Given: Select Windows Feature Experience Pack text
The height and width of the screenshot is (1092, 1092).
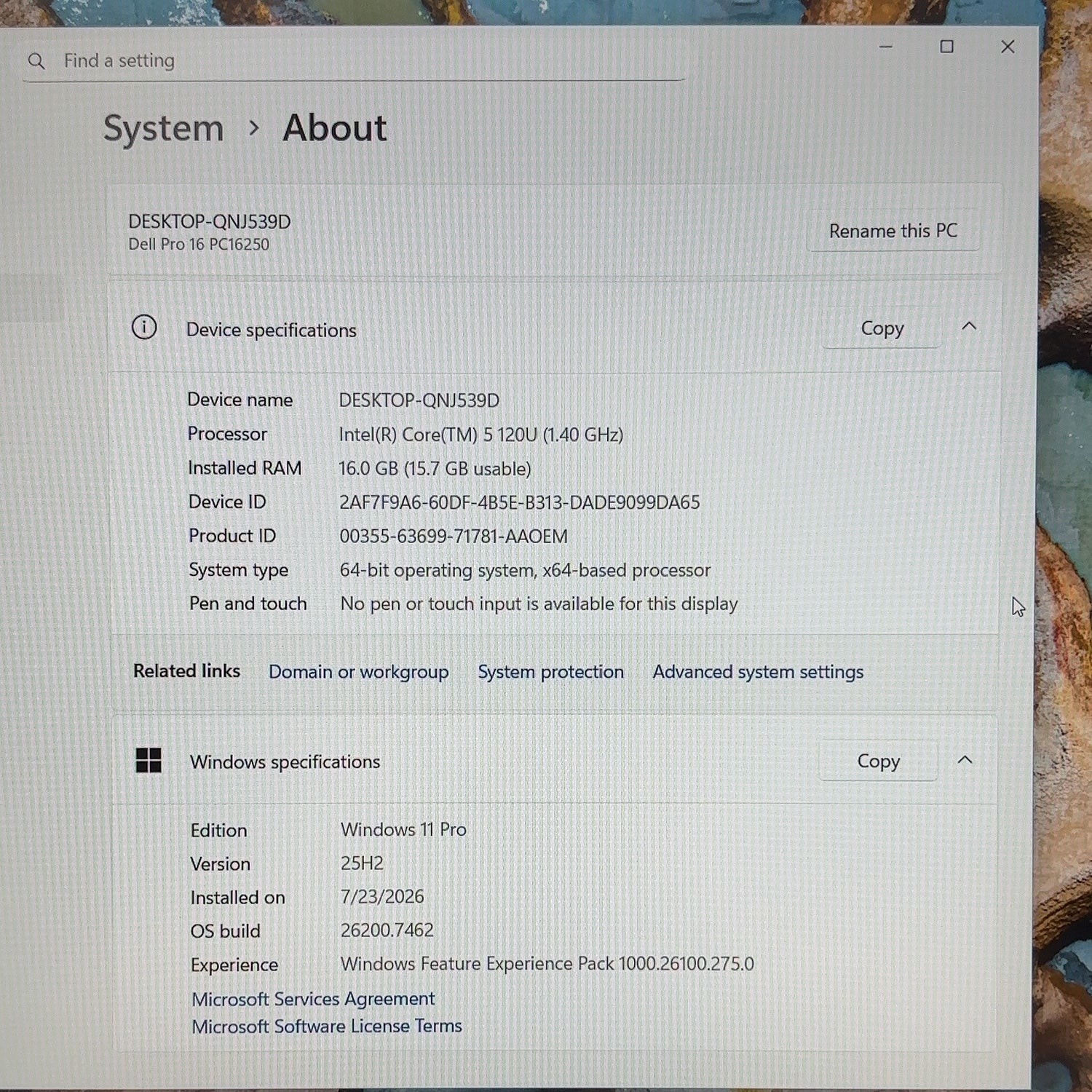Looking at the screenshot, I should (x=547, y=964).
